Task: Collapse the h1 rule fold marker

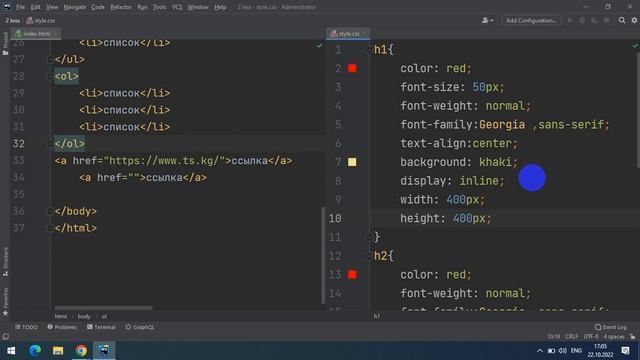Action: click(369, 50)
